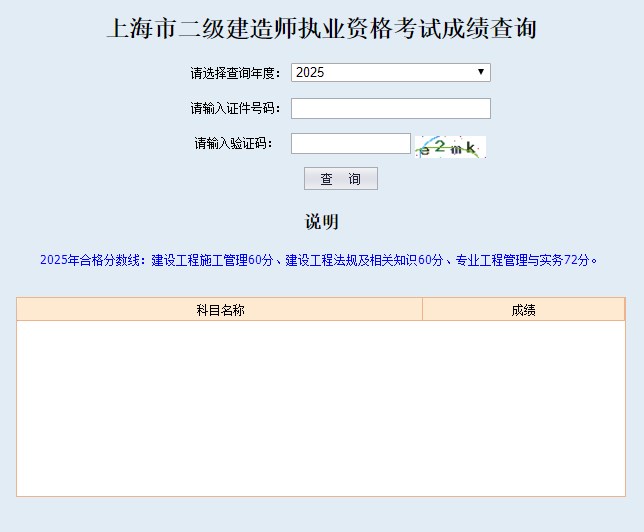Click the captcha image to refresh it
Image resolution: width=644 pixels, height=532 pixels.
coord(450,147)
